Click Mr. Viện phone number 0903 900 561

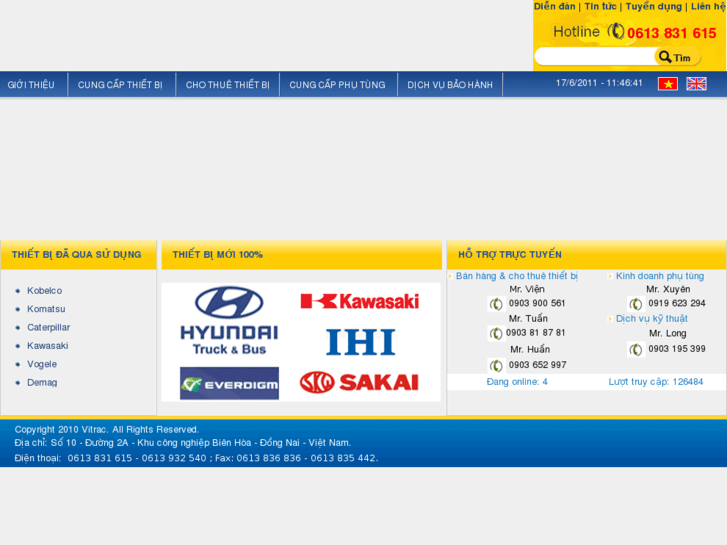coord(537,303)
